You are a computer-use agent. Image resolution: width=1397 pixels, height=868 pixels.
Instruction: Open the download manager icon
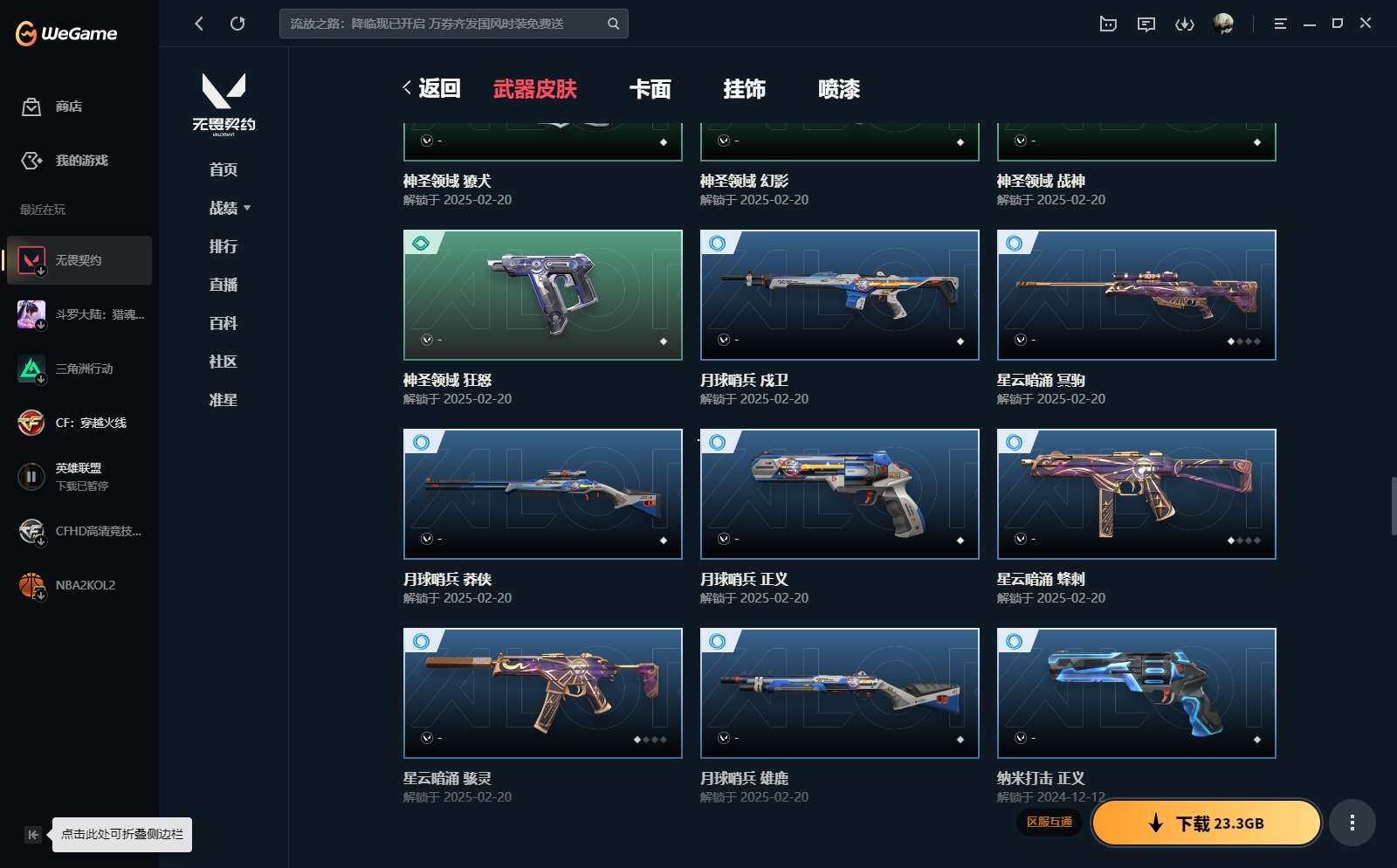coord(1185,24)
